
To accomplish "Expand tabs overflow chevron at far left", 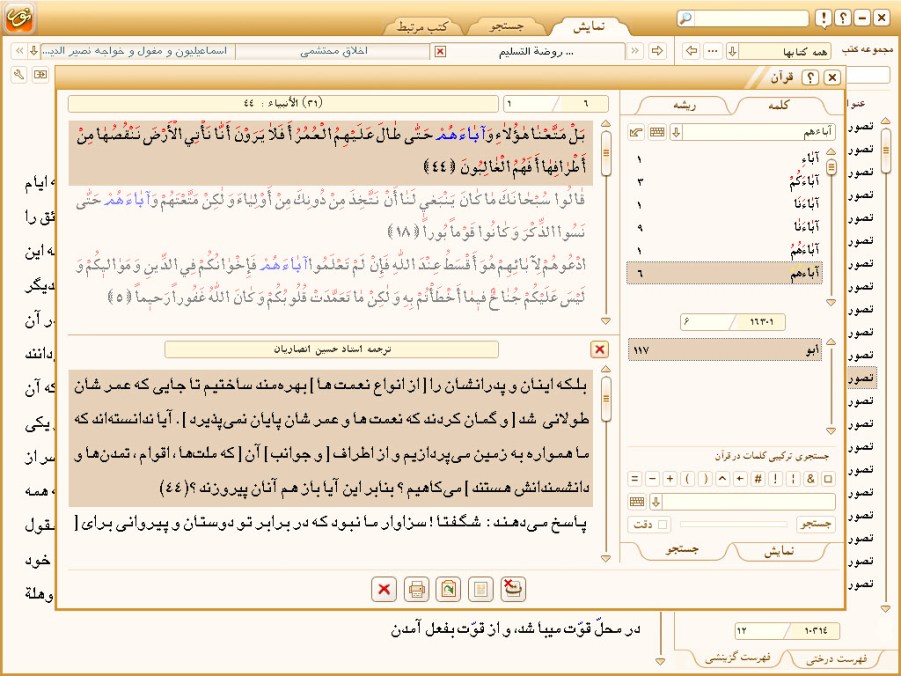I will coord(19,51).
